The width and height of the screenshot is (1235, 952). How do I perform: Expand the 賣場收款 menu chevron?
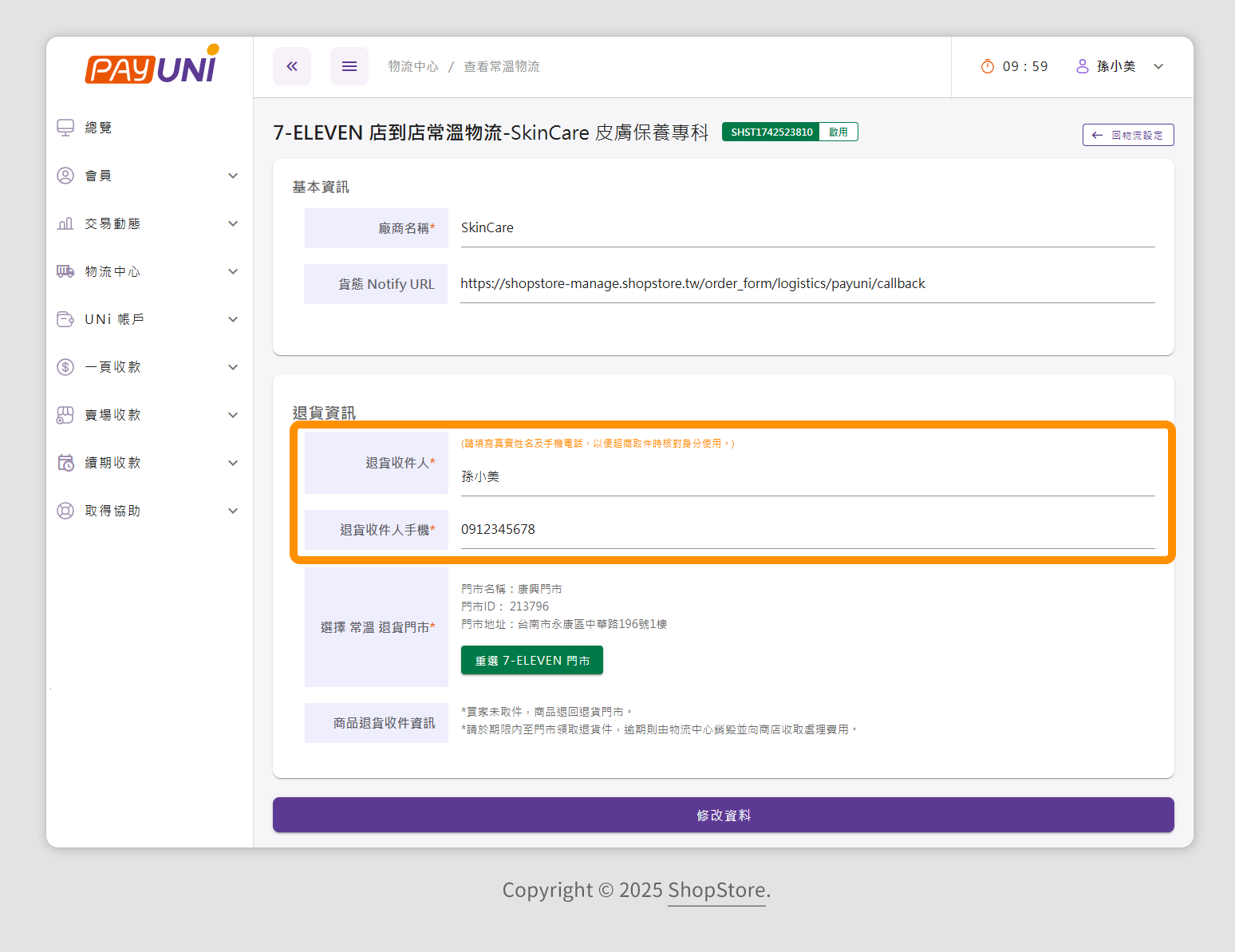233,415
